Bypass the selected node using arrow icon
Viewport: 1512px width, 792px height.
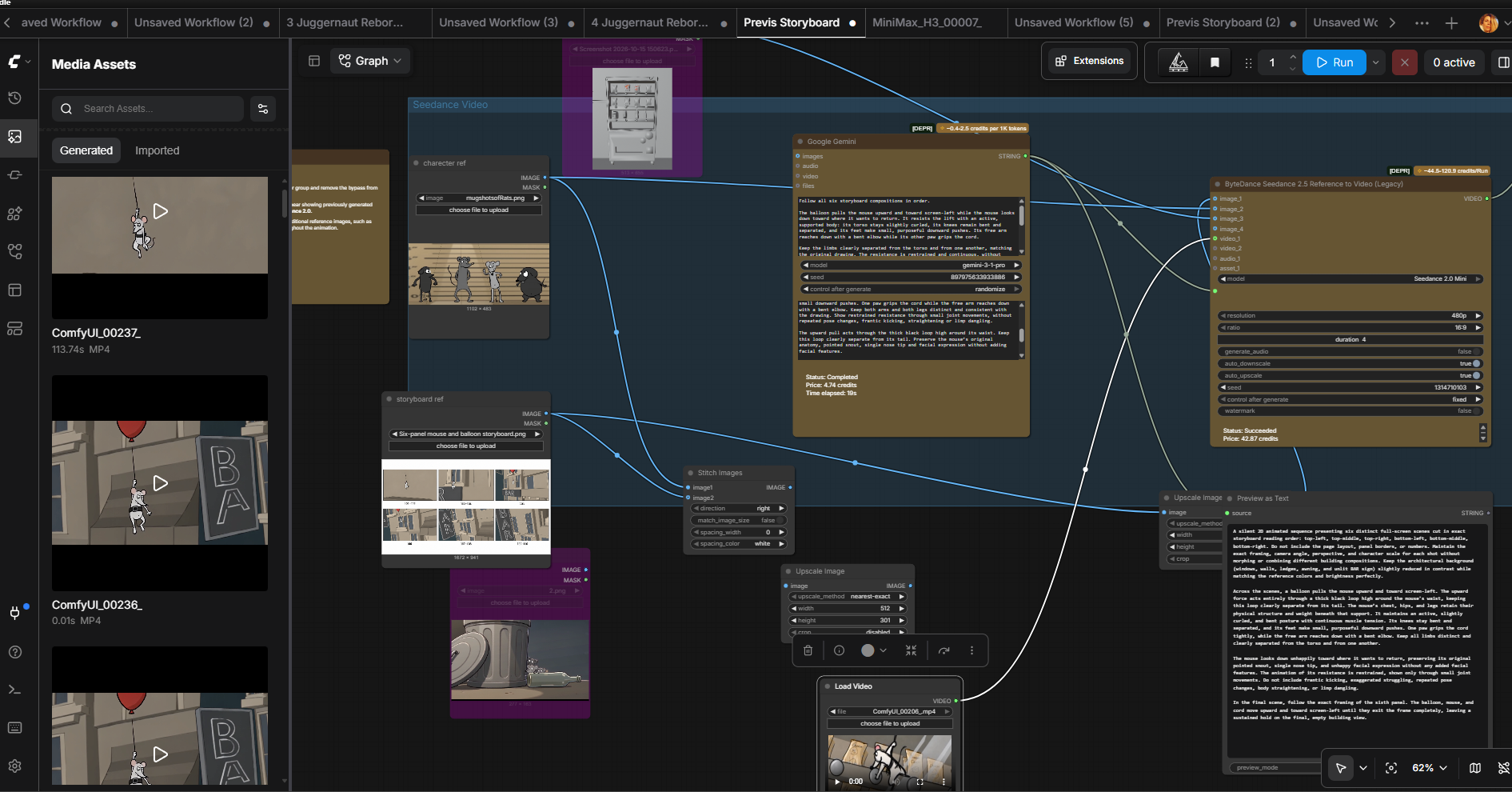[x=944, y=651]
